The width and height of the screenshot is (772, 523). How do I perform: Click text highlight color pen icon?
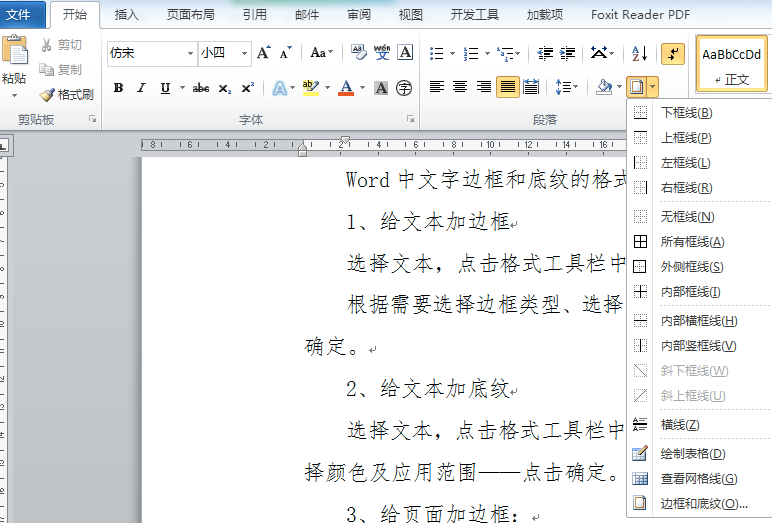311,88
